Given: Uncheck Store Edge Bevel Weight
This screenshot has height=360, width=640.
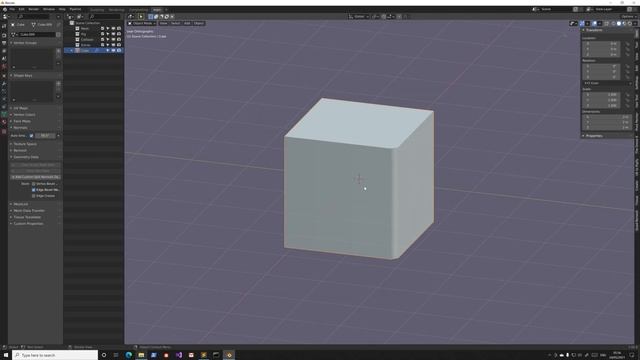Looking at the screenshot, I should pos(33,190).
